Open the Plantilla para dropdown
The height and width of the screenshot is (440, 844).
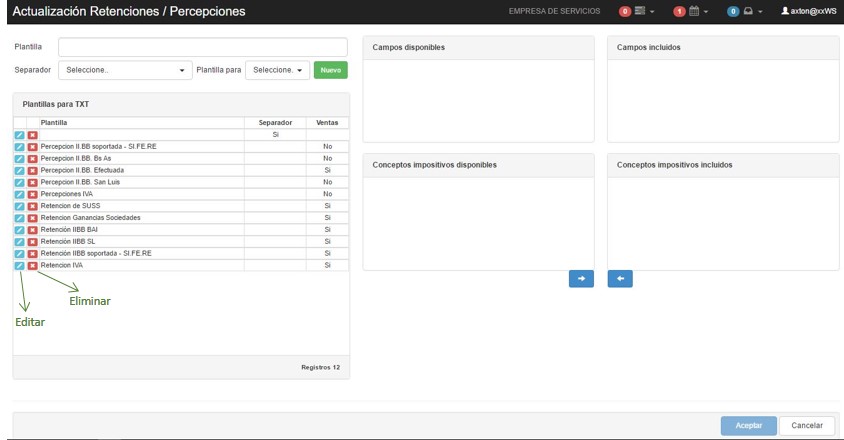pos(277,70)
